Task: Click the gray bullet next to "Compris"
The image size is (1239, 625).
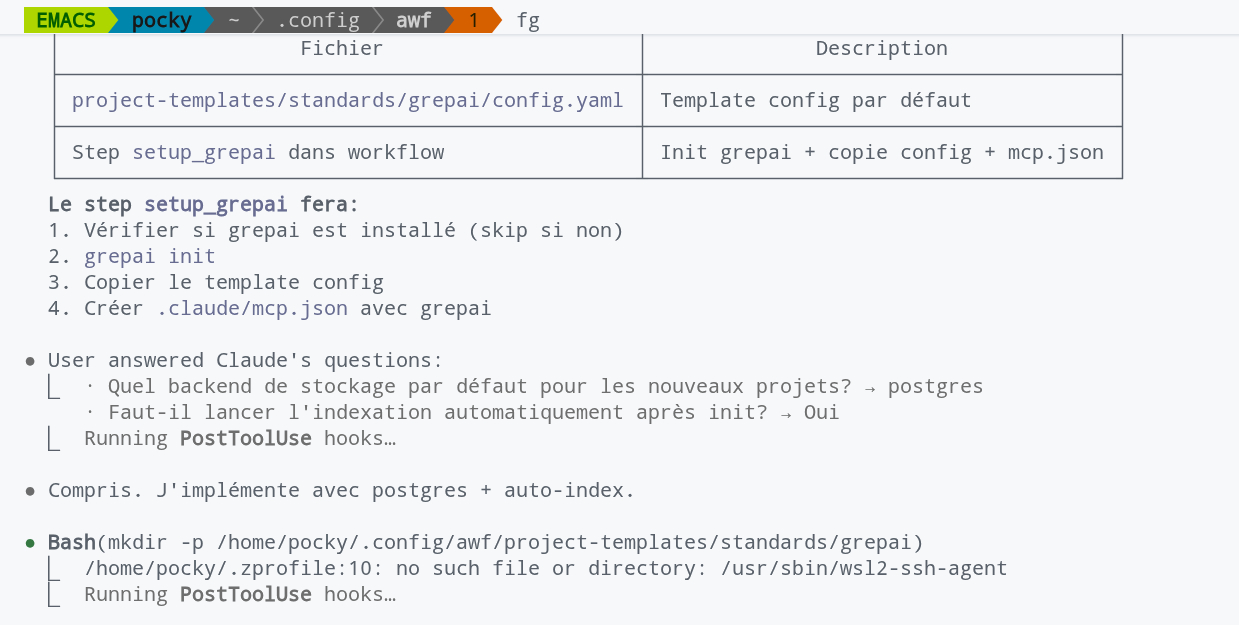Action: (31, 491)
